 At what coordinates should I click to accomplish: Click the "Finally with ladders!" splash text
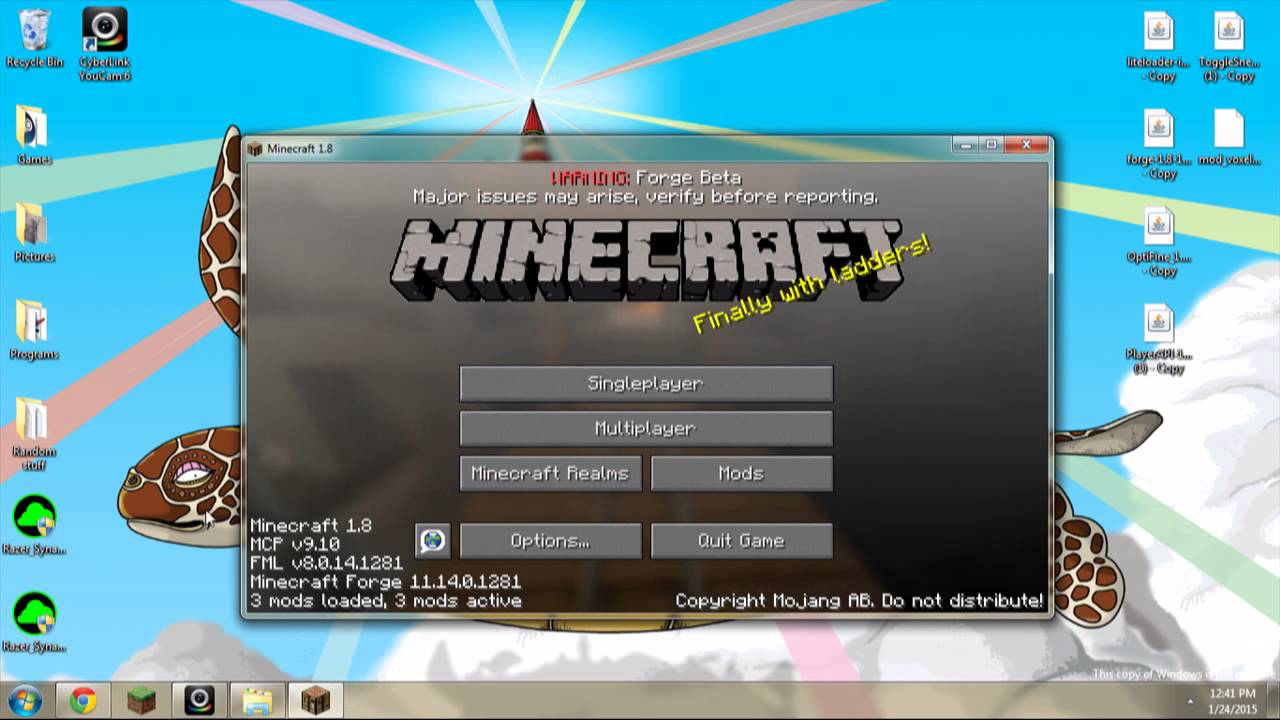click(x=812, y=285)
